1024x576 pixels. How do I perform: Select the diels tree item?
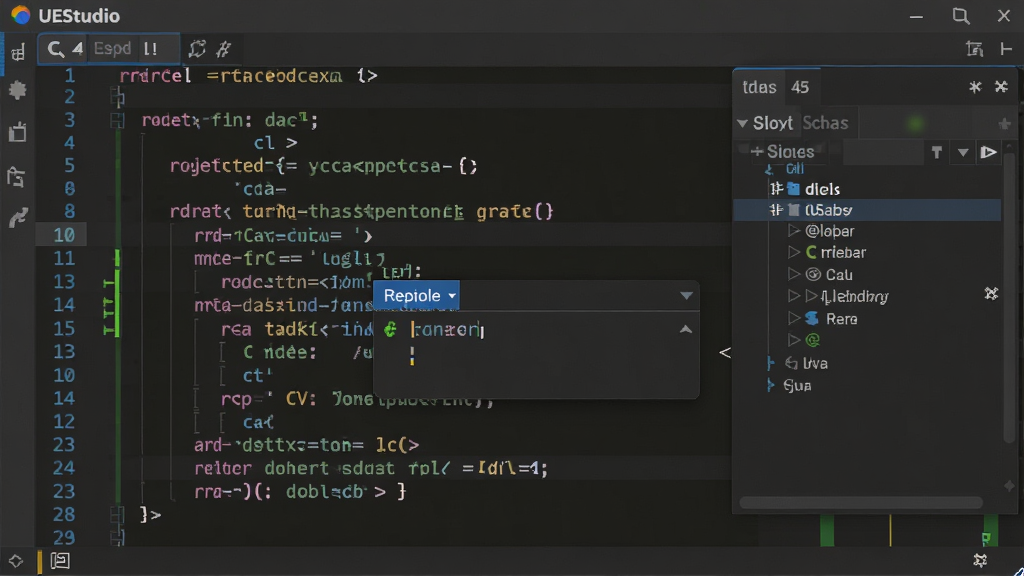pyautogui.click(x=822, y=189)
